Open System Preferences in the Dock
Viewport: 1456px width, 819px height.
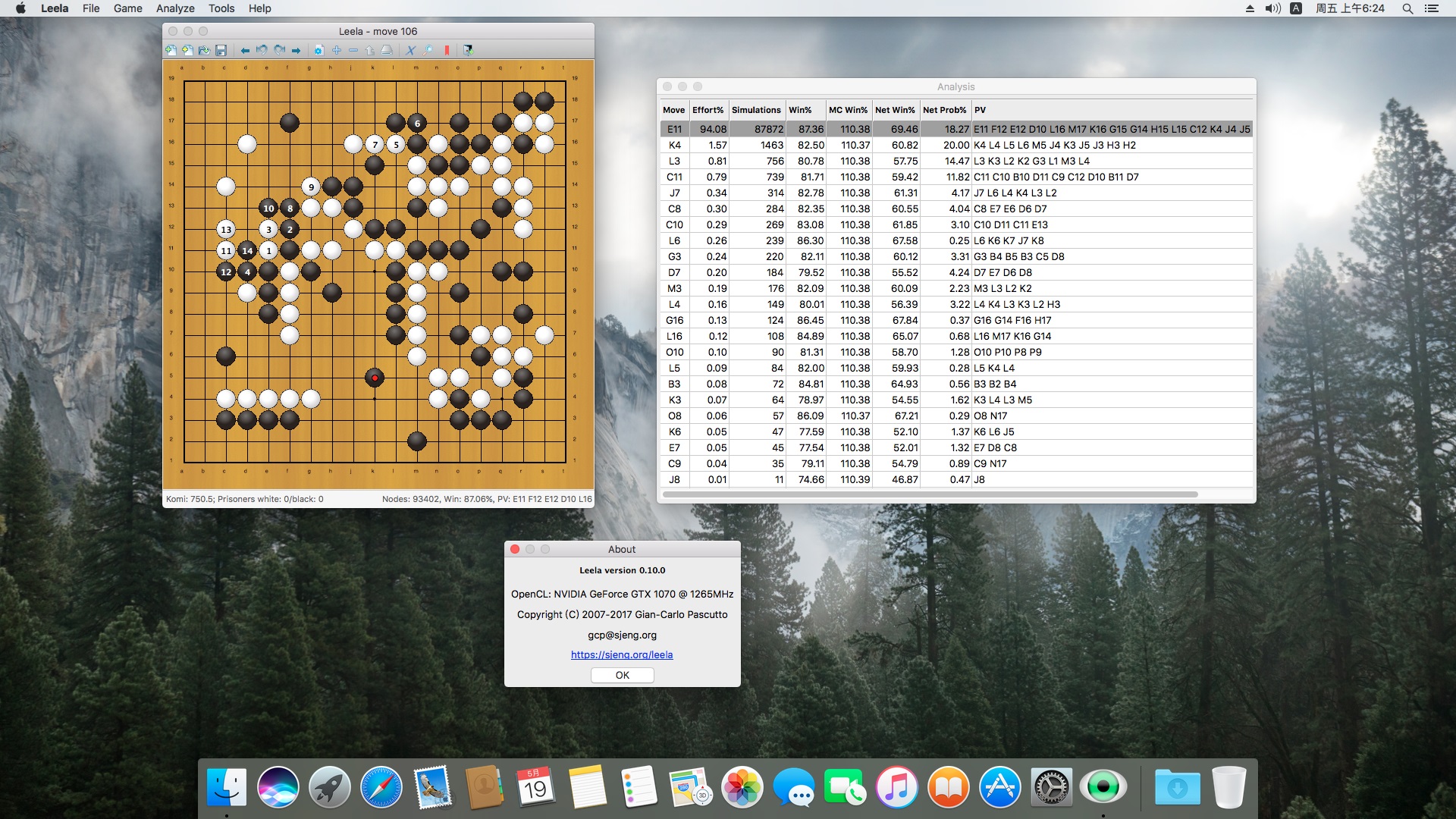1051,787
